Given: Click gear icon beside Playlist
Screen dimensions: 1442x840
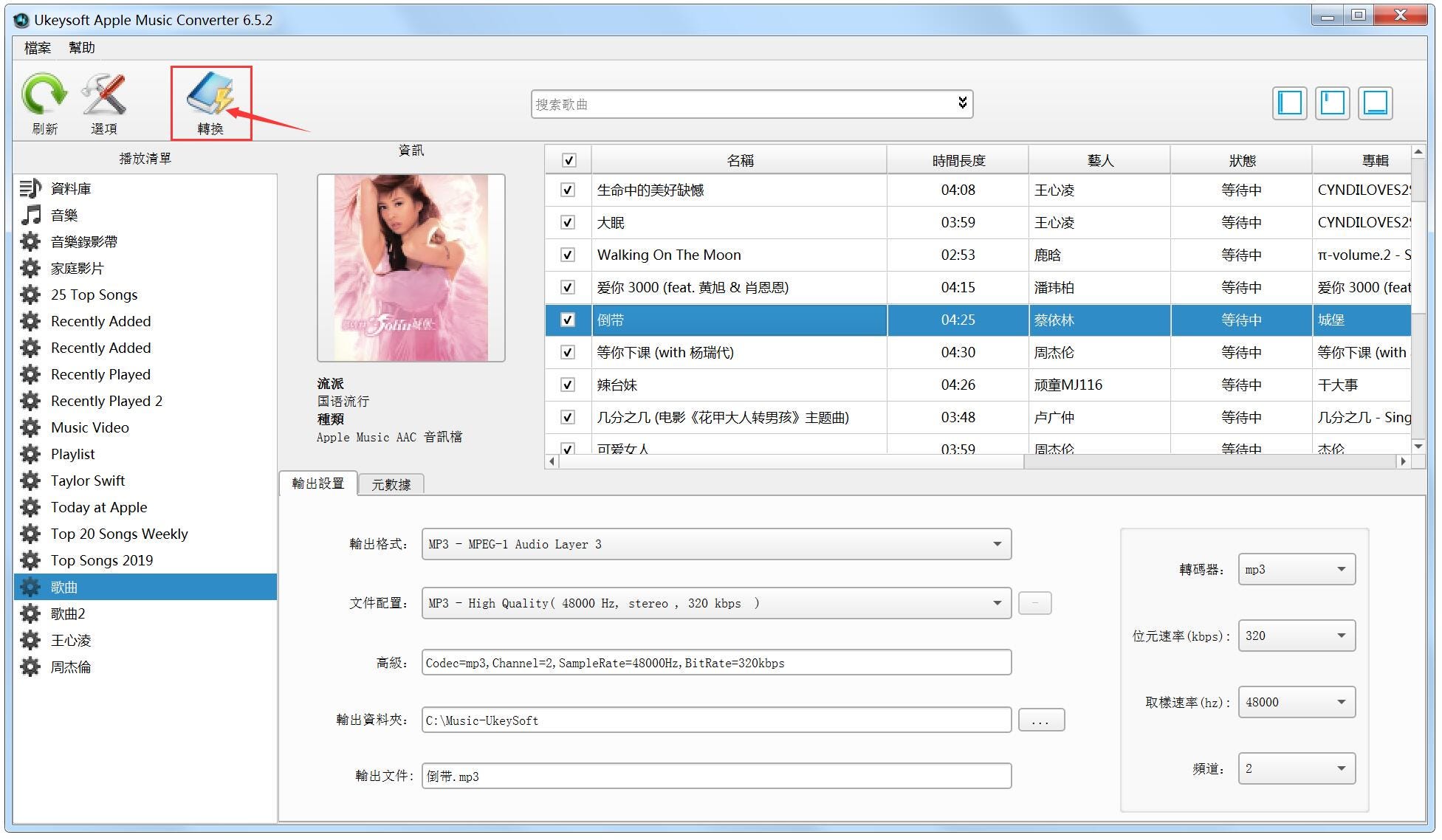Looking at the screenshot, I should point(30,454).
